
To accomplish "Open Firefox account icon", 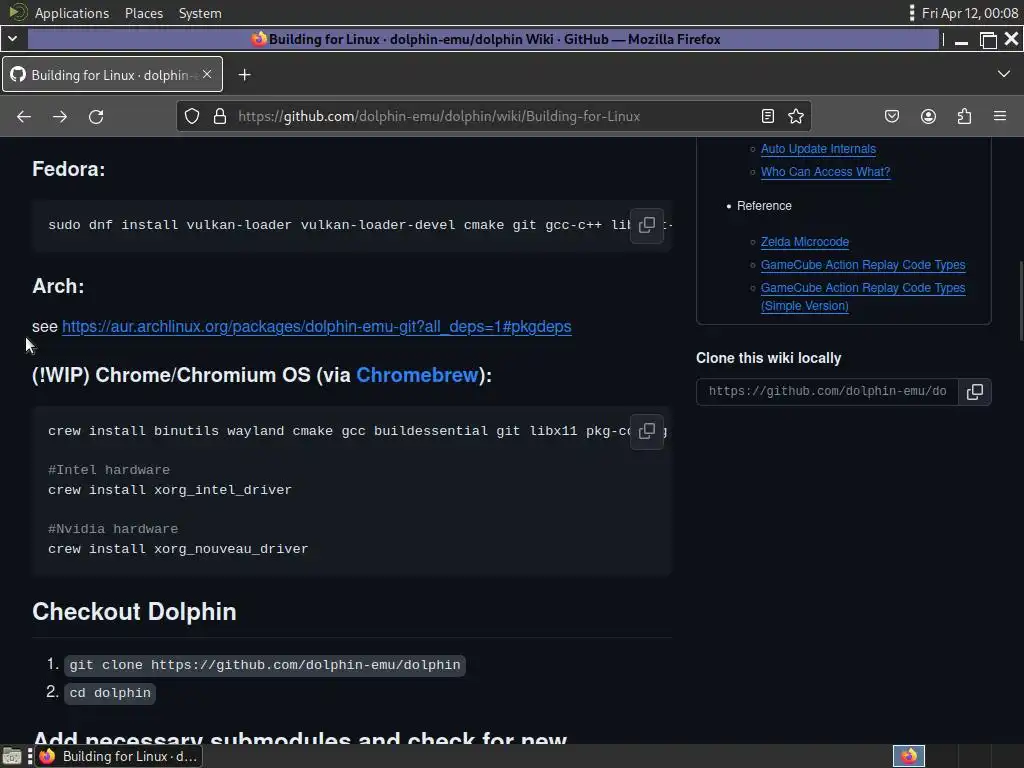I will pyautogui.click(x=928, y=116).
